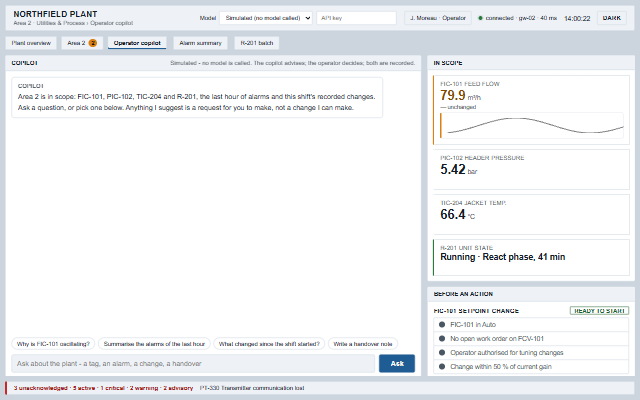Click the J. Moreau Operator button
Viewport: 640px width, 400px height.
coord(438,18)
